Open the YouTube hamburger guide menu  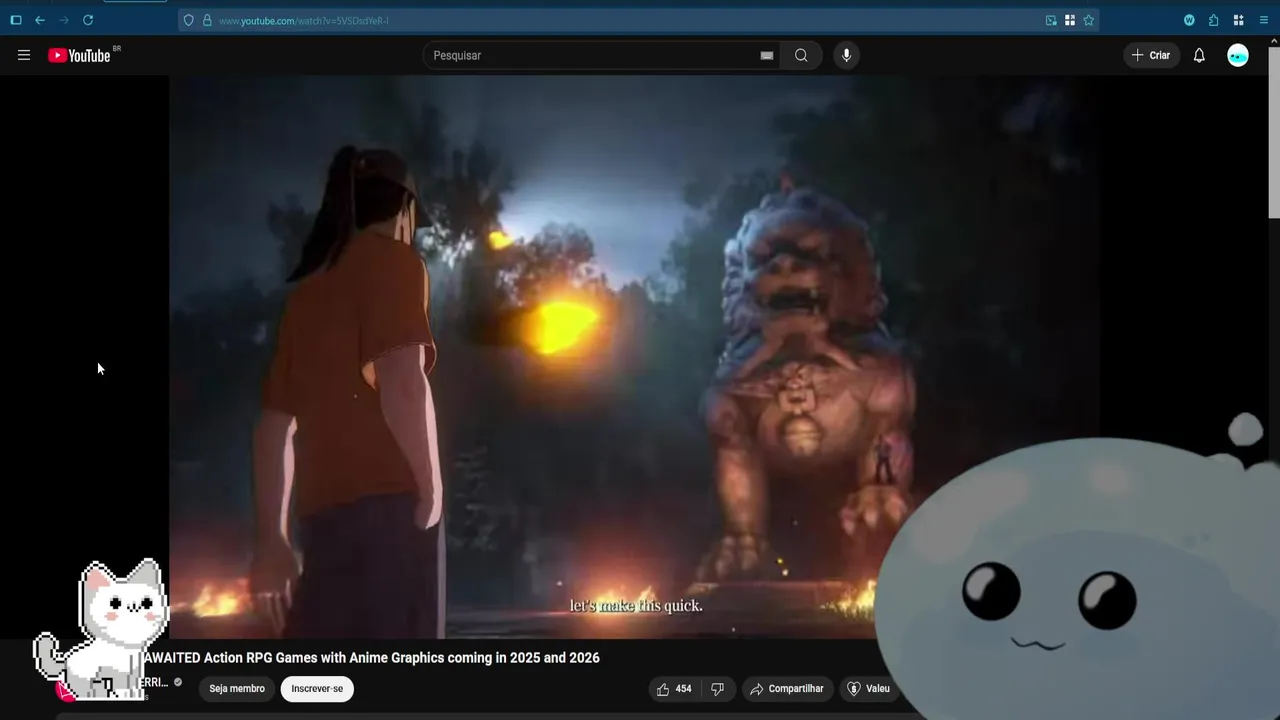pos(24,55)
